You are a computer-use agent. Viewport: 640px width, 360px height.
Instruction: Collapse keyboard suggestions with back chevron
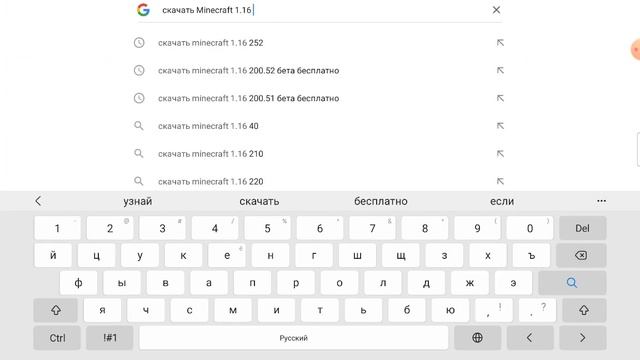point(38,201)
